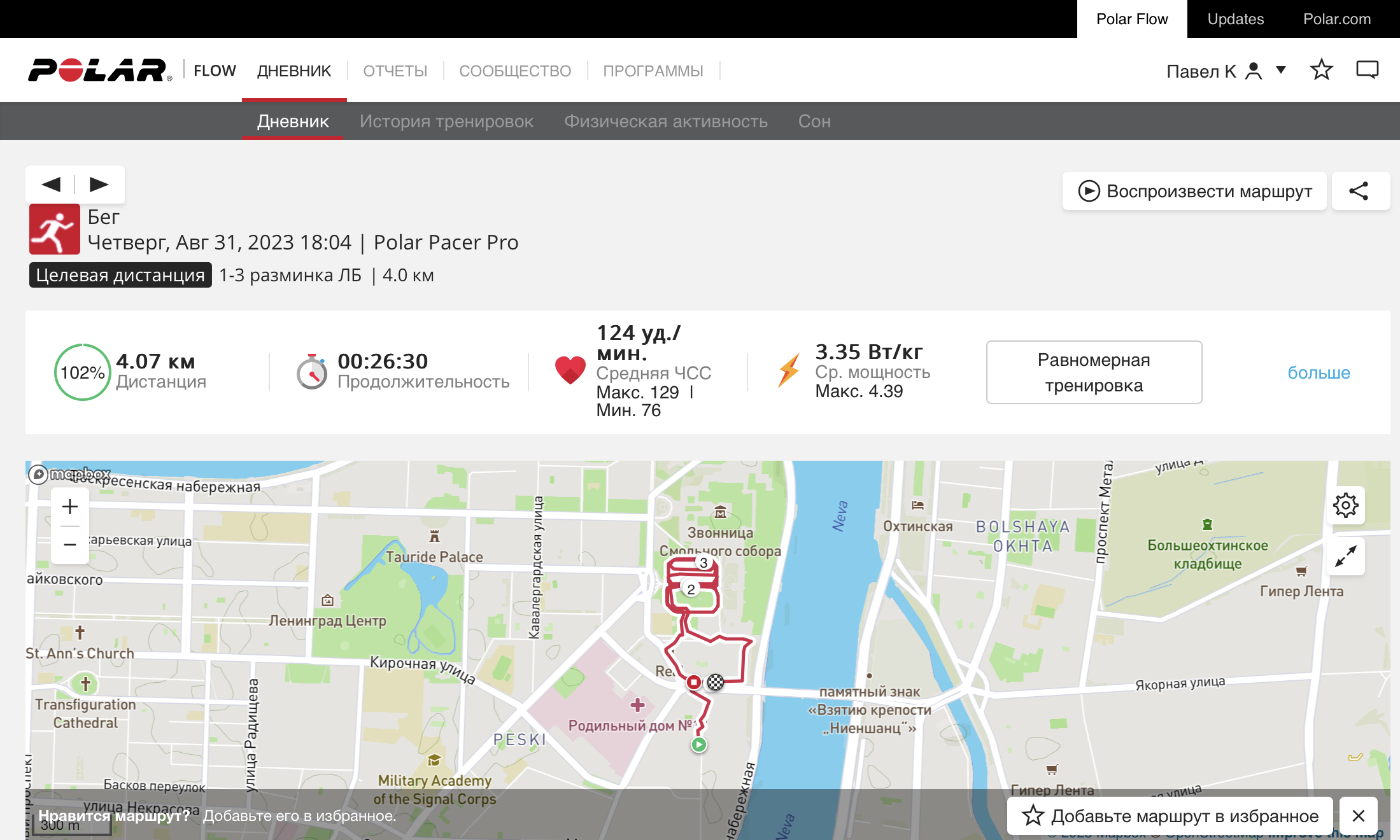Click the Целевая дистанция label
The image size is (1400, 840).
click(x=120, y=275)
